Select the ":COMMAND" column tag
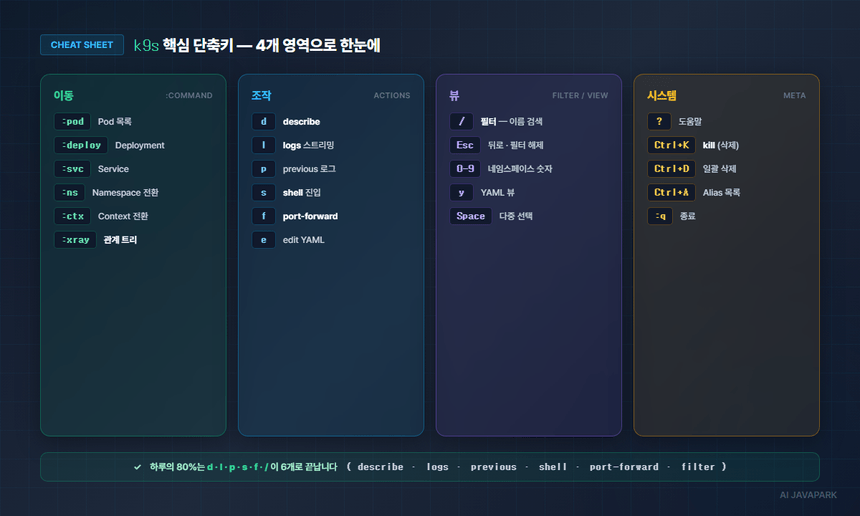The height and width of the screenshot is (516, 860). click(x=189, y=95)
